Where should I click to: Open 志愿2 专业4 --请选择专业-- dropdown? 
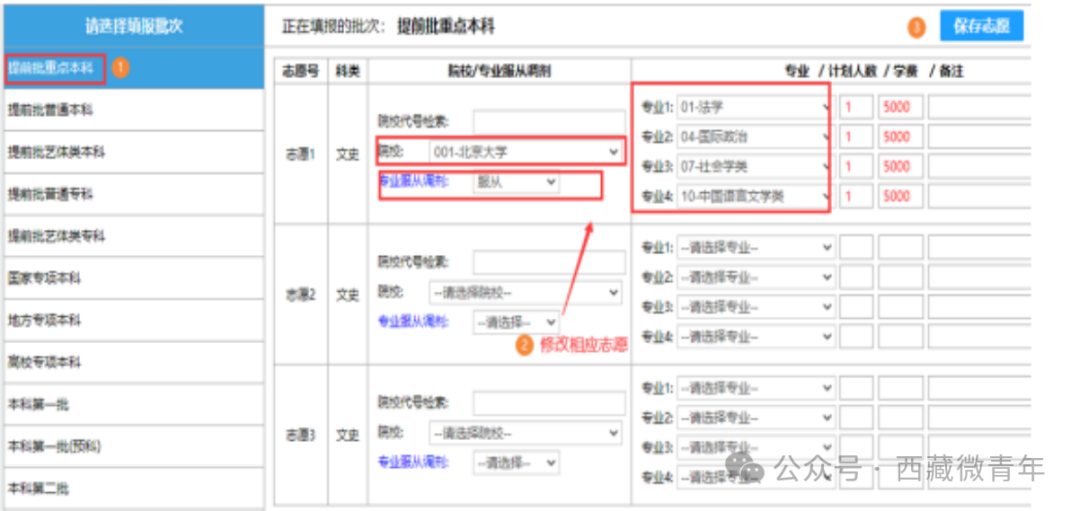[756, 337]
